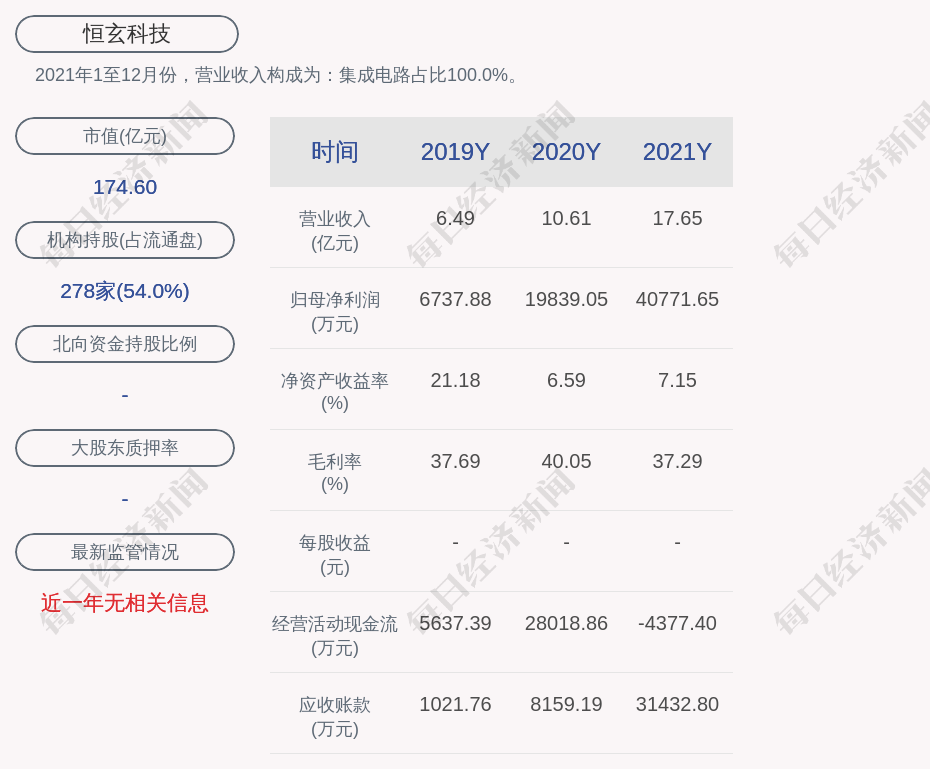The width and height of the screenshot is (930, 769).
Task: Click the 恒玄科技 company name pill
Action: [x=126, y=34]
